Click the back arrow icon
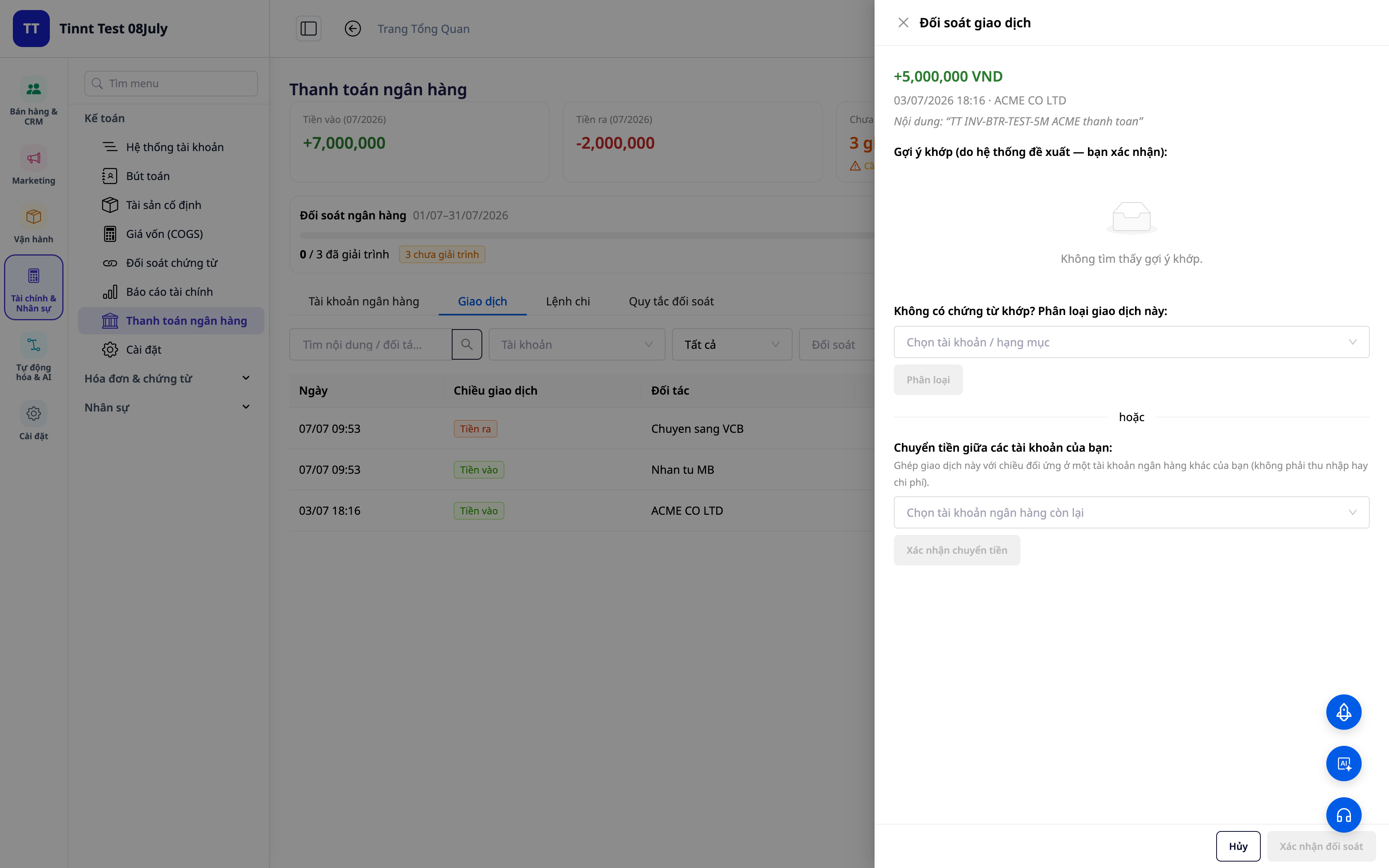Viewport: 1389px width, 868px height. (x=352, y=29)
